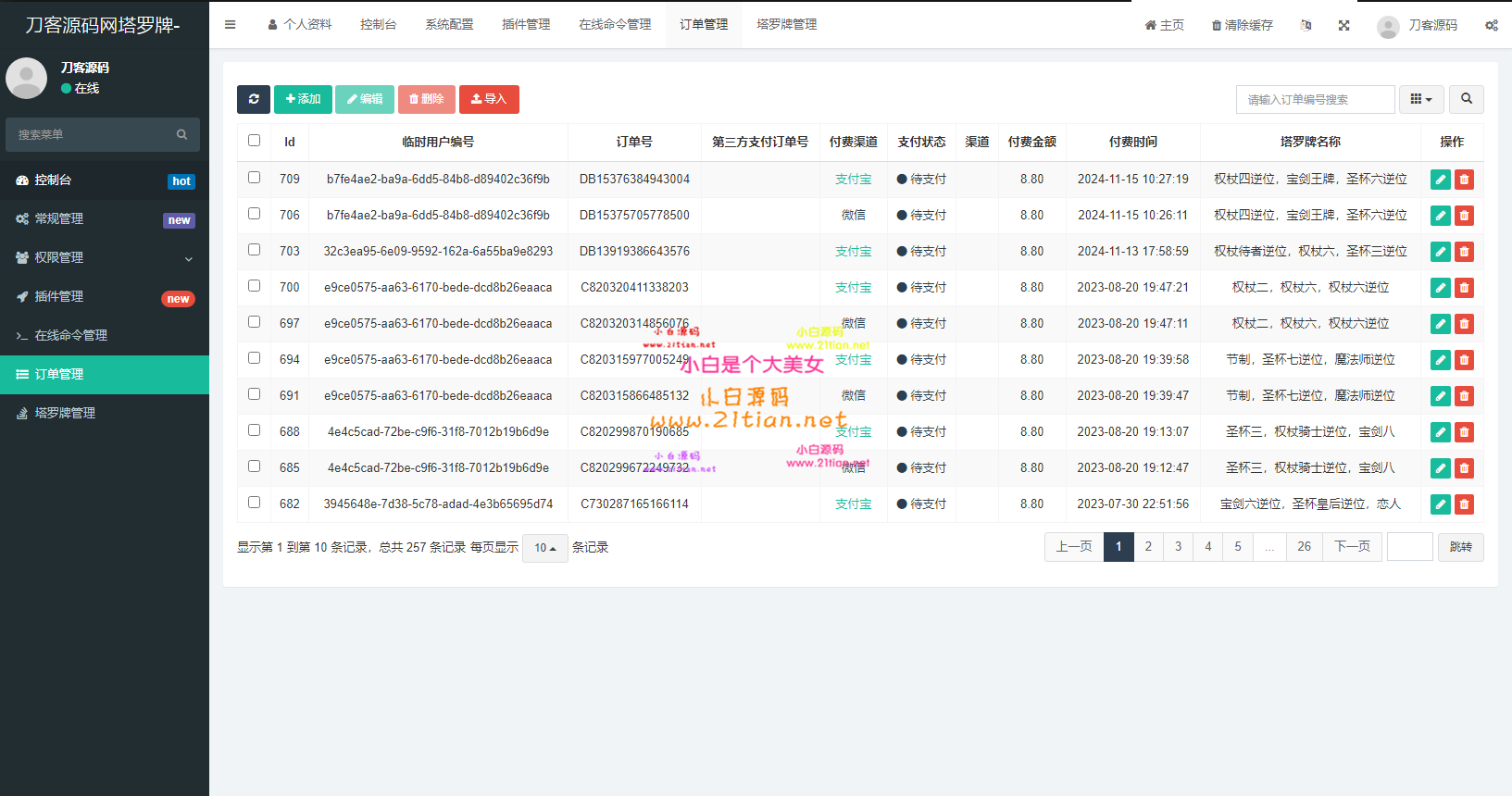This screenshot has height=796, width=1512.
Task: Check the checkbox for order 694
Action: click(254, 358)
